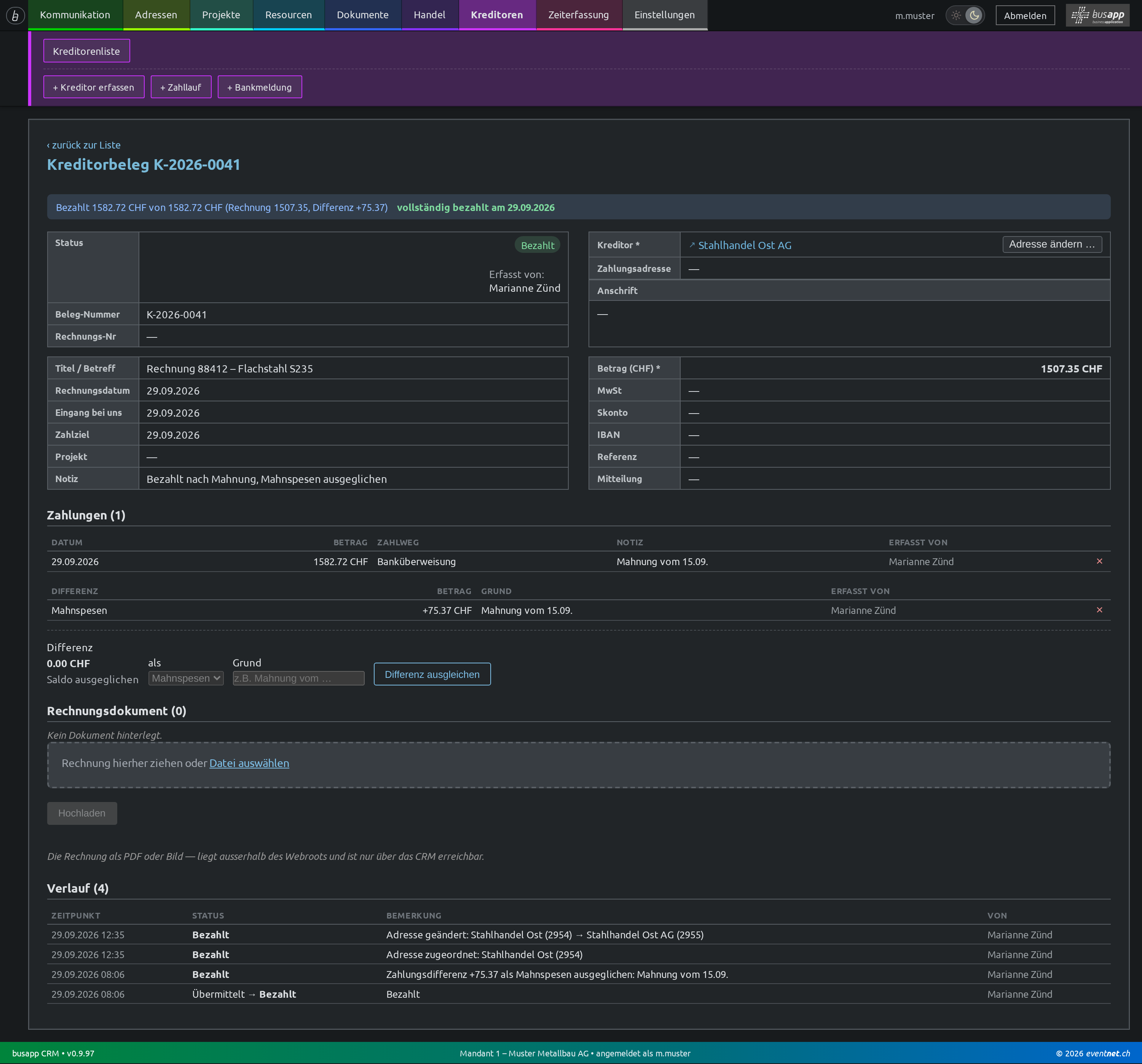1142x1064 pixels.
Task: Click the Datei auswählen link
Action: [x=249, y=764]
